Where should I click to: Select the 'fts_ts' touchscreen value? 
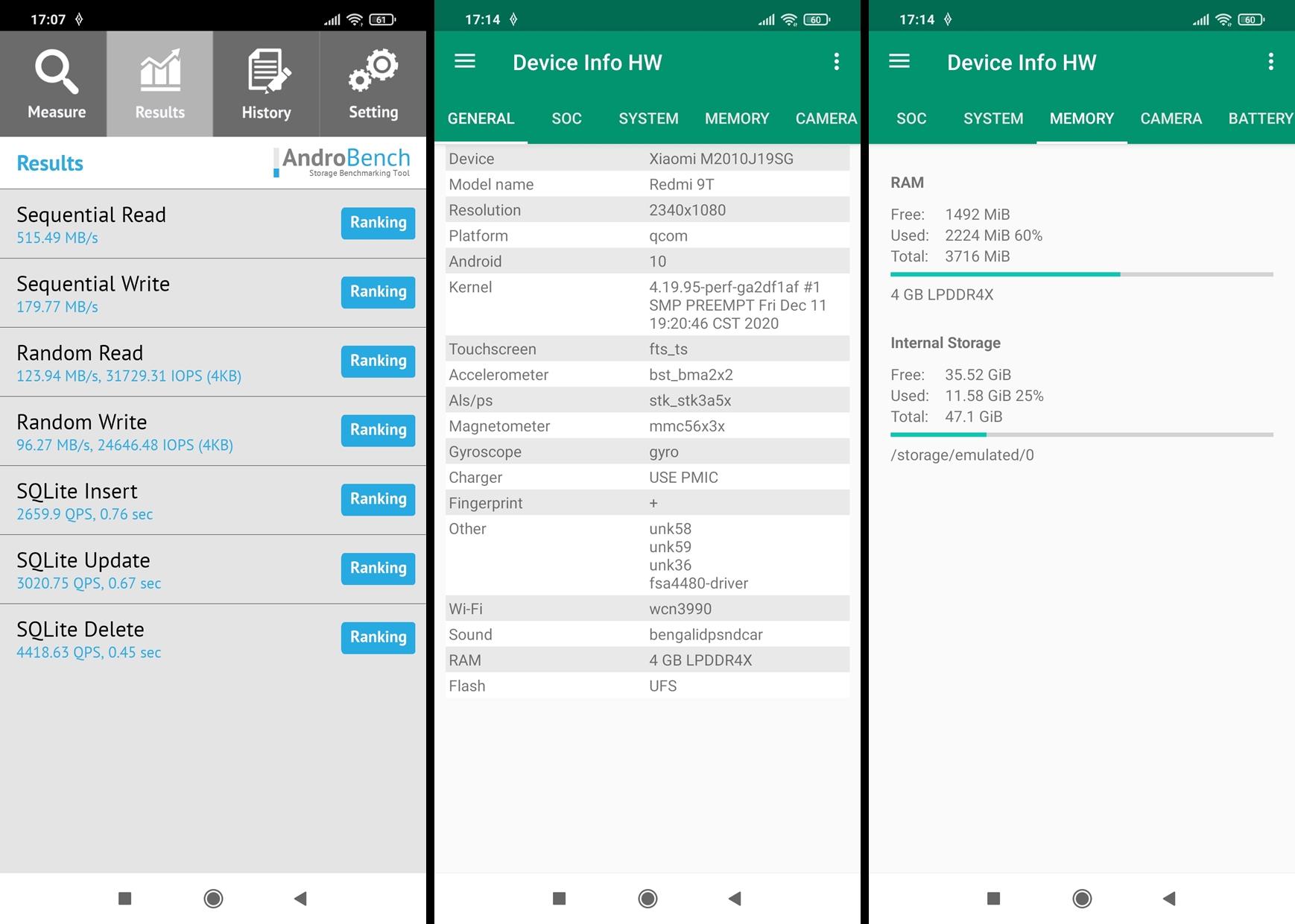[x=668, y=349]
